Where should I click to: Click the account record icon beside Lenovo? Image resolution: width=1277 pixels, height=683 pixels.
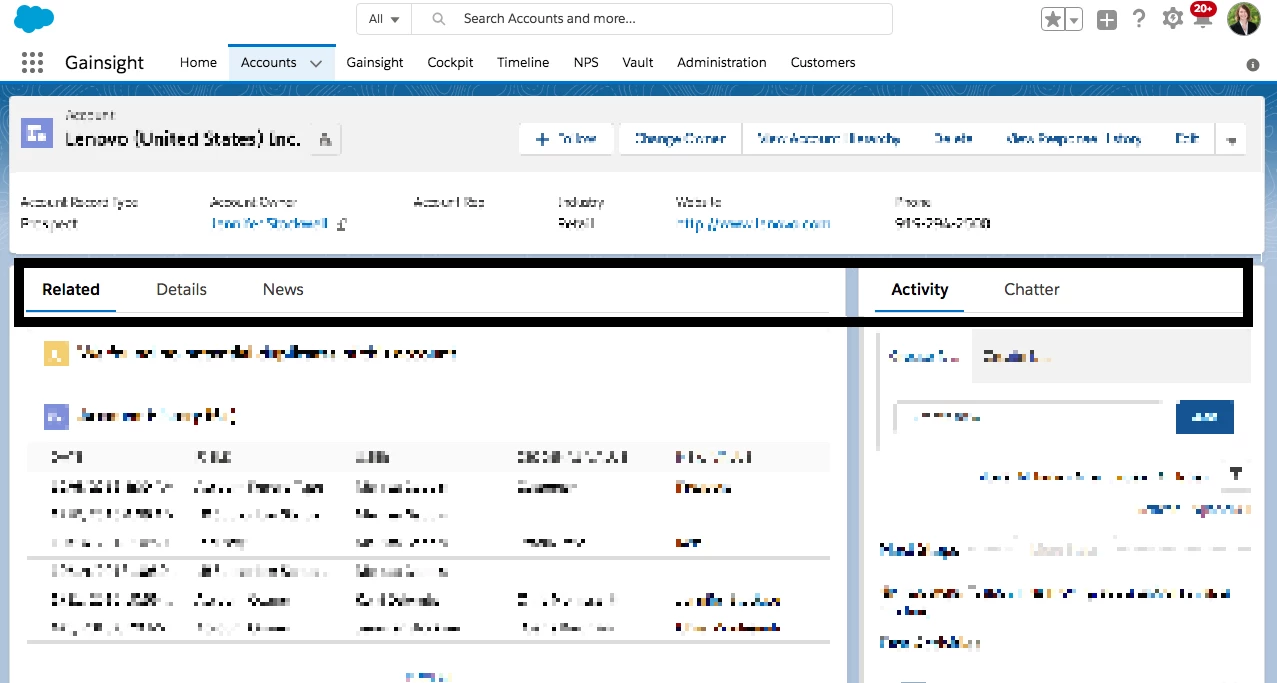coord(38,132)
